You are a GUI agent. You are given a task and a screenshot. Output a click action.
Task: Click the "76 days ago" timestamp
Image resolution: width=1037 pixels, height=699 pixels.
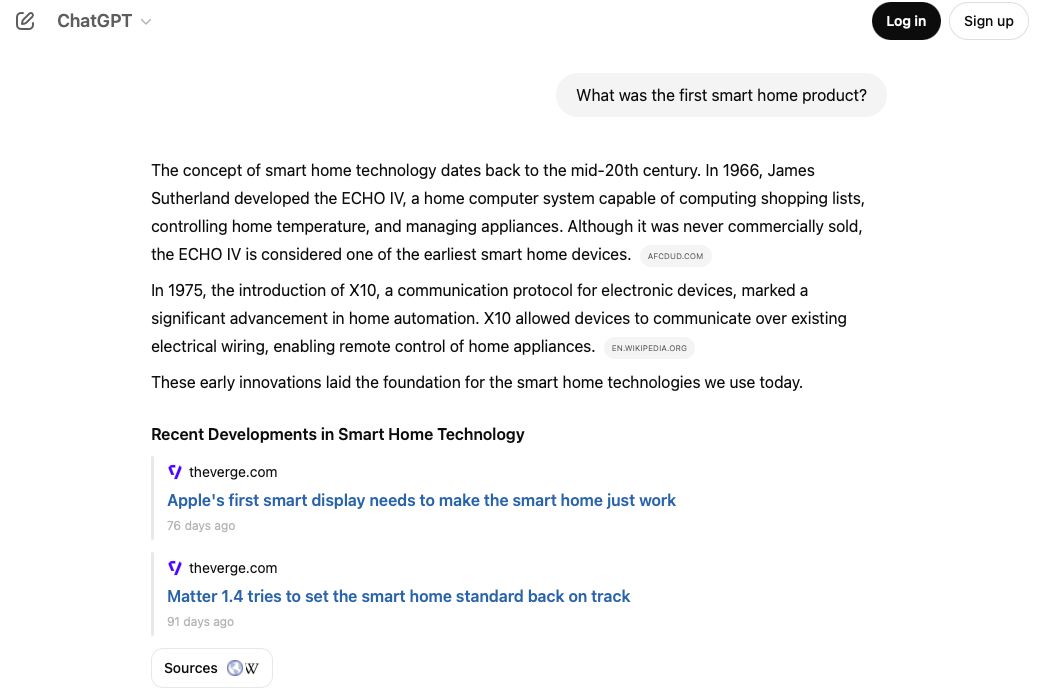pos(201,526)
